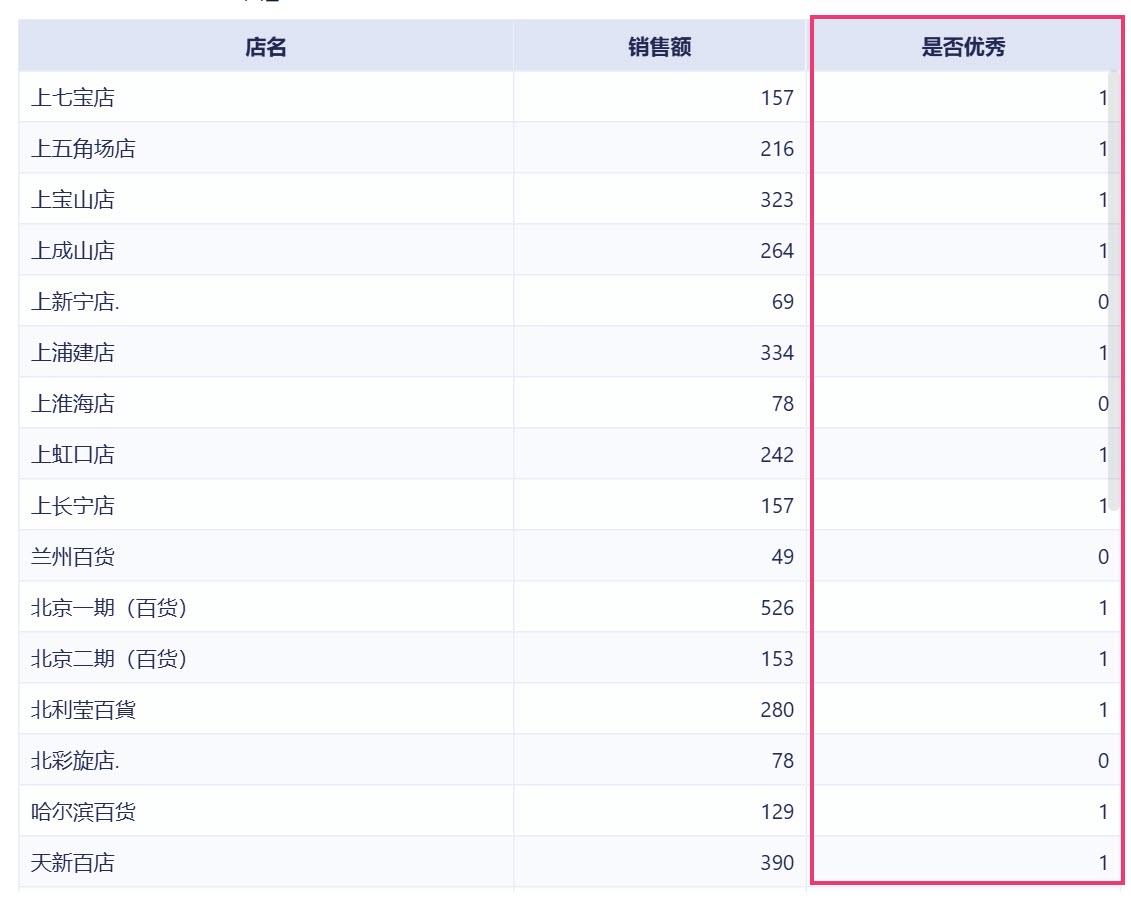This screenshot has width=1131, height=898.
Task: Select the 北京二期（百货） name cell
Action: [265, 659]
